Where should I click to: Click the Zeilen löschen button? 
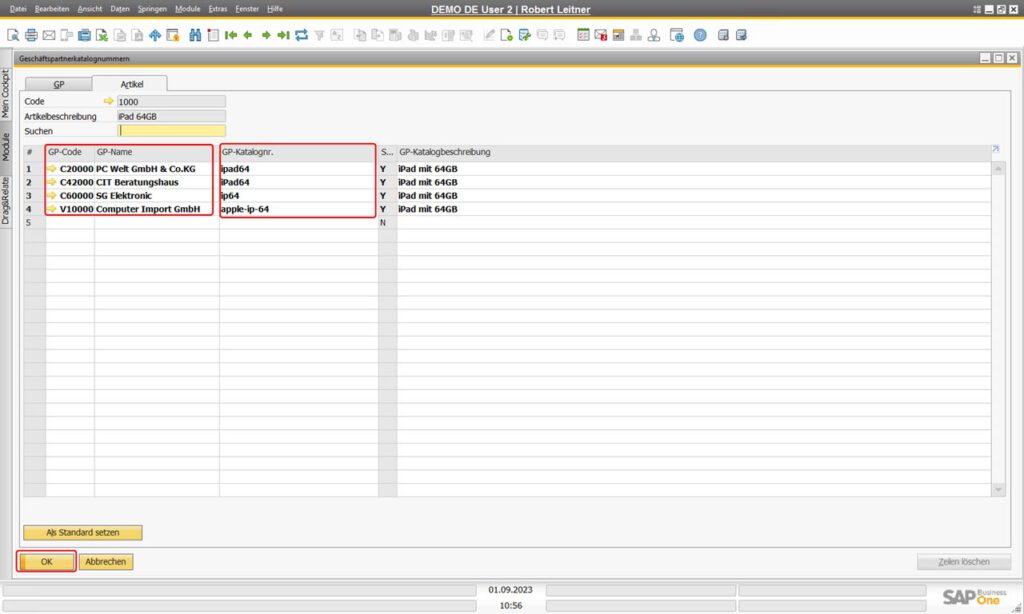(964, 562)
